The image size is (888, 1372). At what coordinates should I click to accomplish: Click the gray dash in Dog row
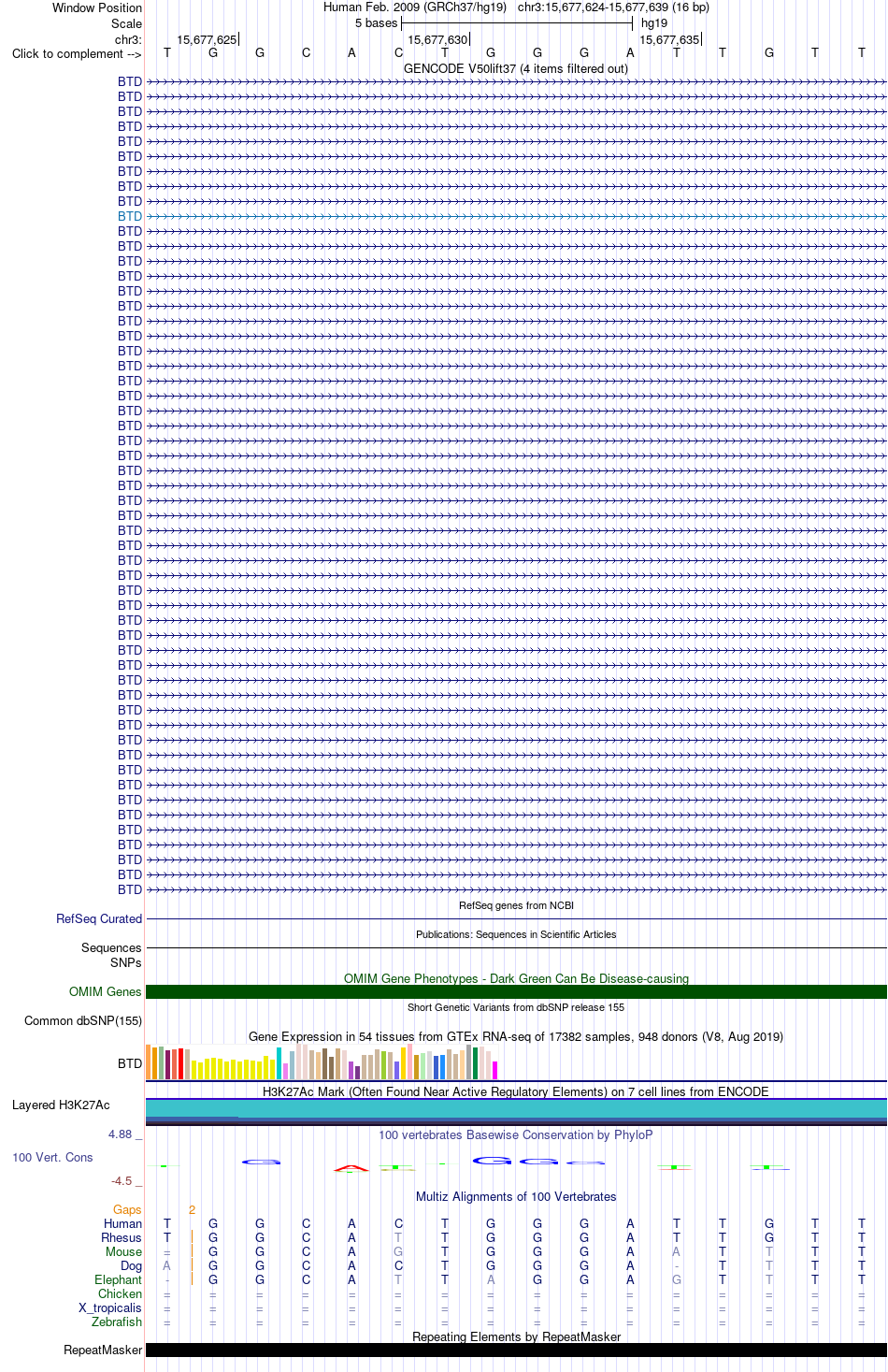[x=677, y=1265]
